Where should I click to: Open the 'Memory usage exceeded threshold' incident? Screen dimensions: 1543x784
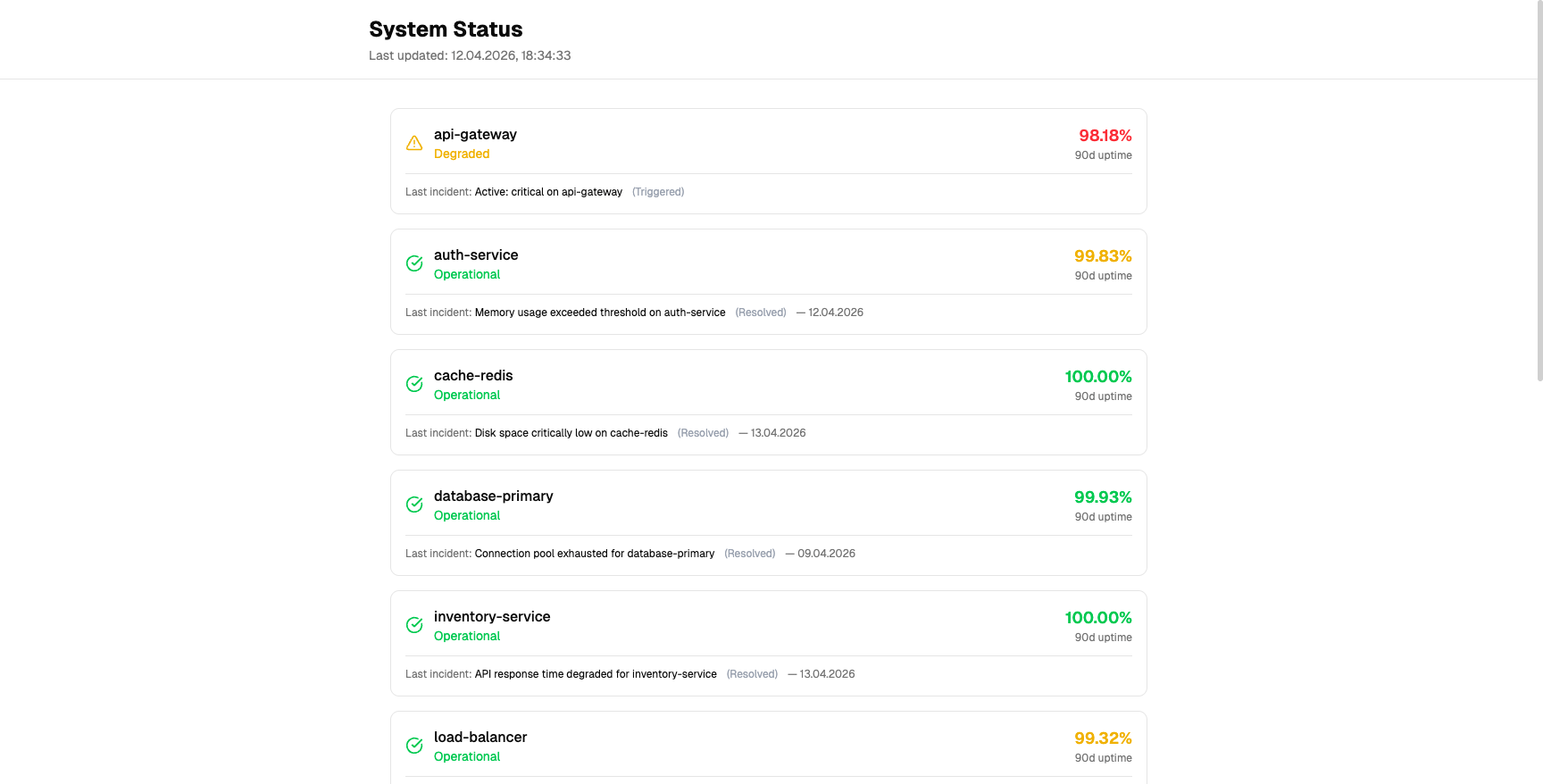point(600,313)
